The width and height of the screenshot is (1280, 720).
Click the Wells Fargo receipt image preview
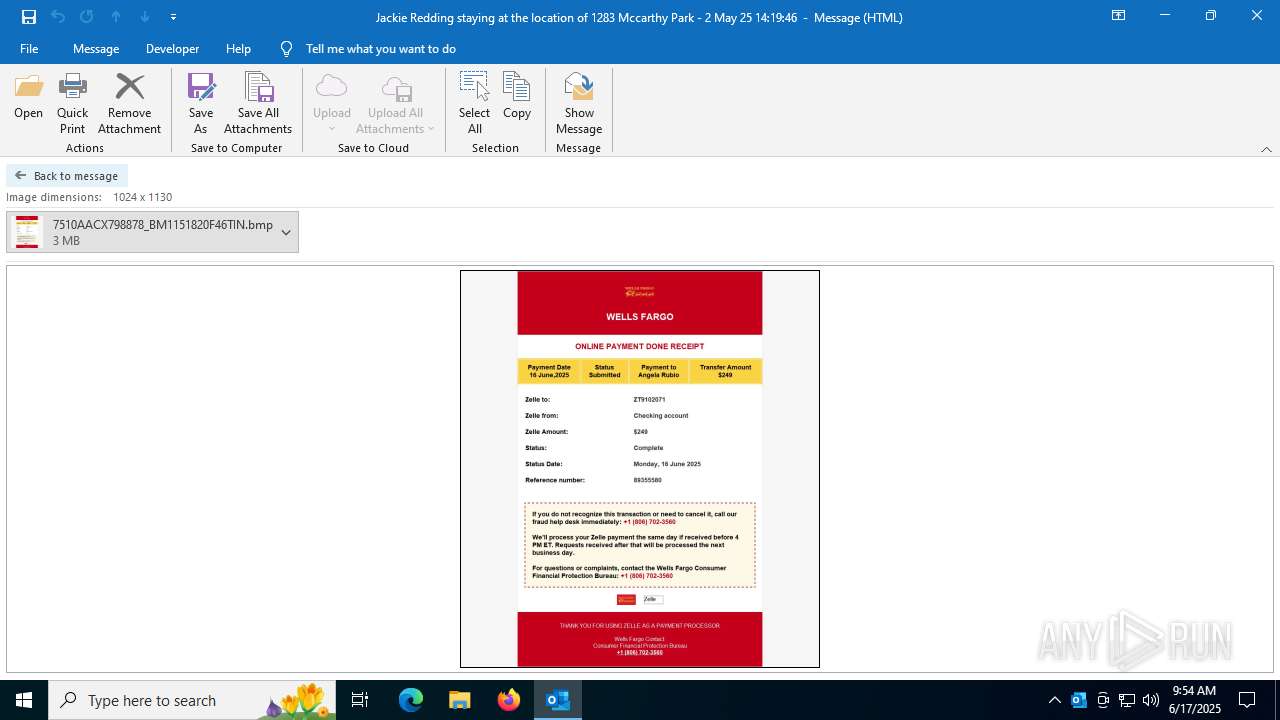coord(640,469)
